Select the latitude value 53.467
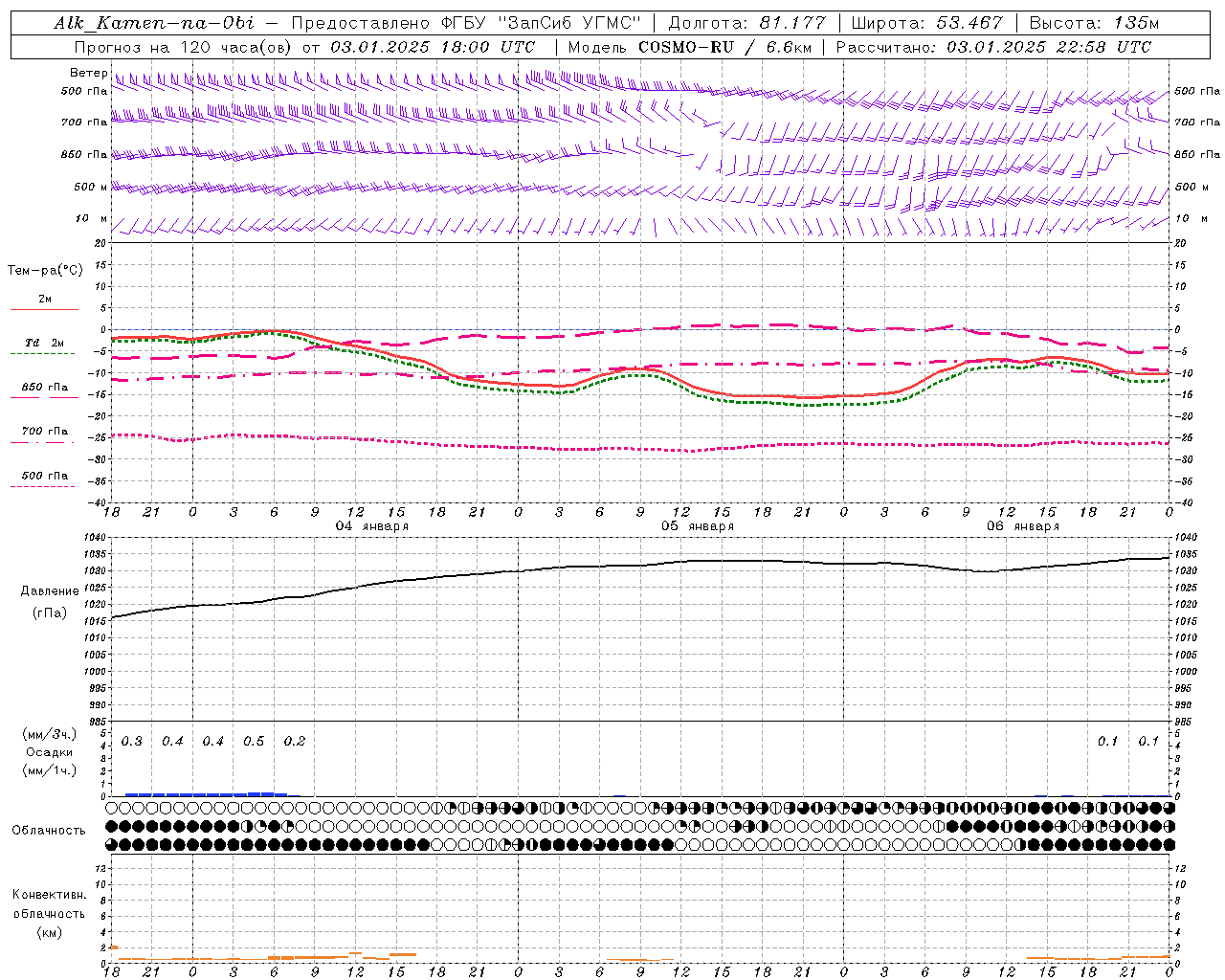The height and width of the screenshot is (980, 1225). pyautogui.click(x=969, y=23)
